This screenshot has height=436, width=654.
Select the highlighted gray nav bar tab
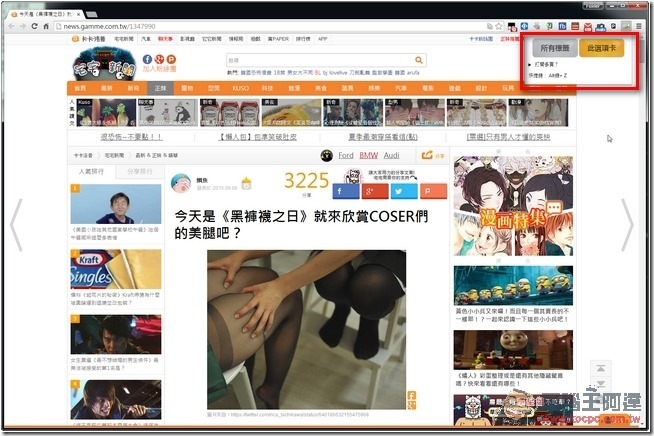pyautogui.click(x=160, y=88)
